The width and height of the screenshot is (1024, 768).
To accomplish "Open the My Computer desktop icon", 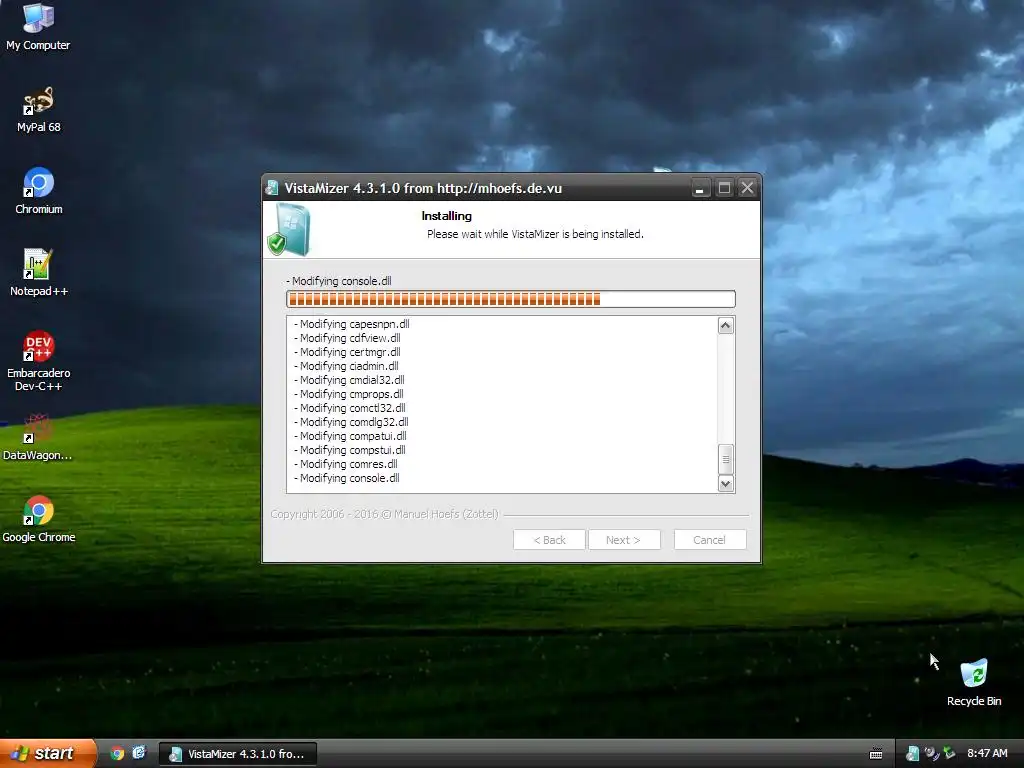I will pos(38,27).
